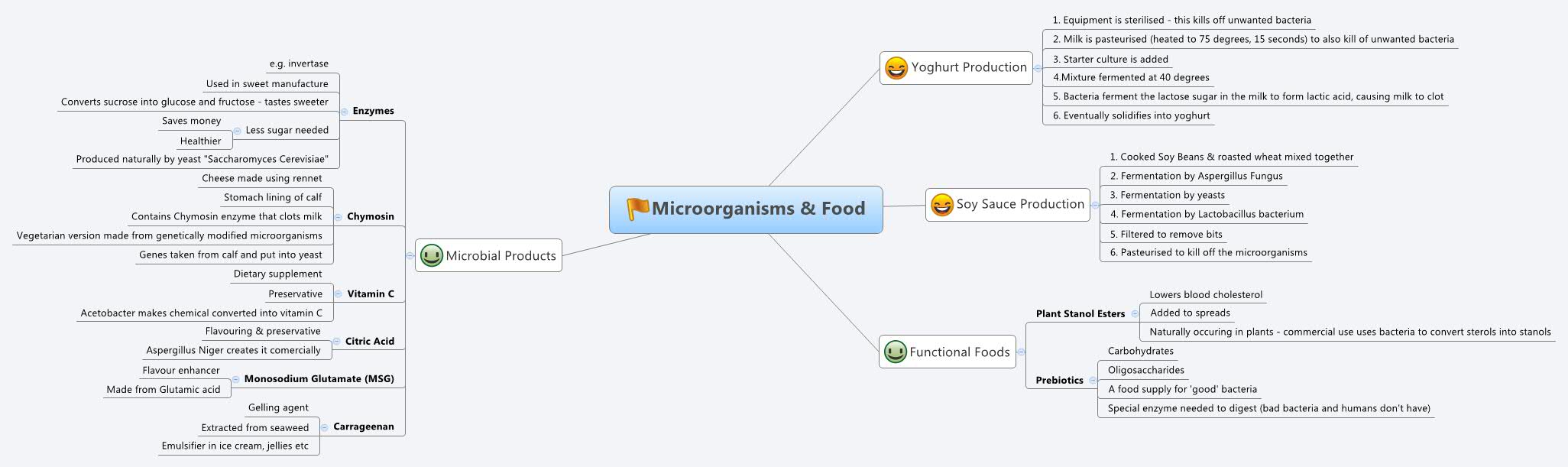
Task: Collapse the Carrageenan branch
Action: point(325,427)
